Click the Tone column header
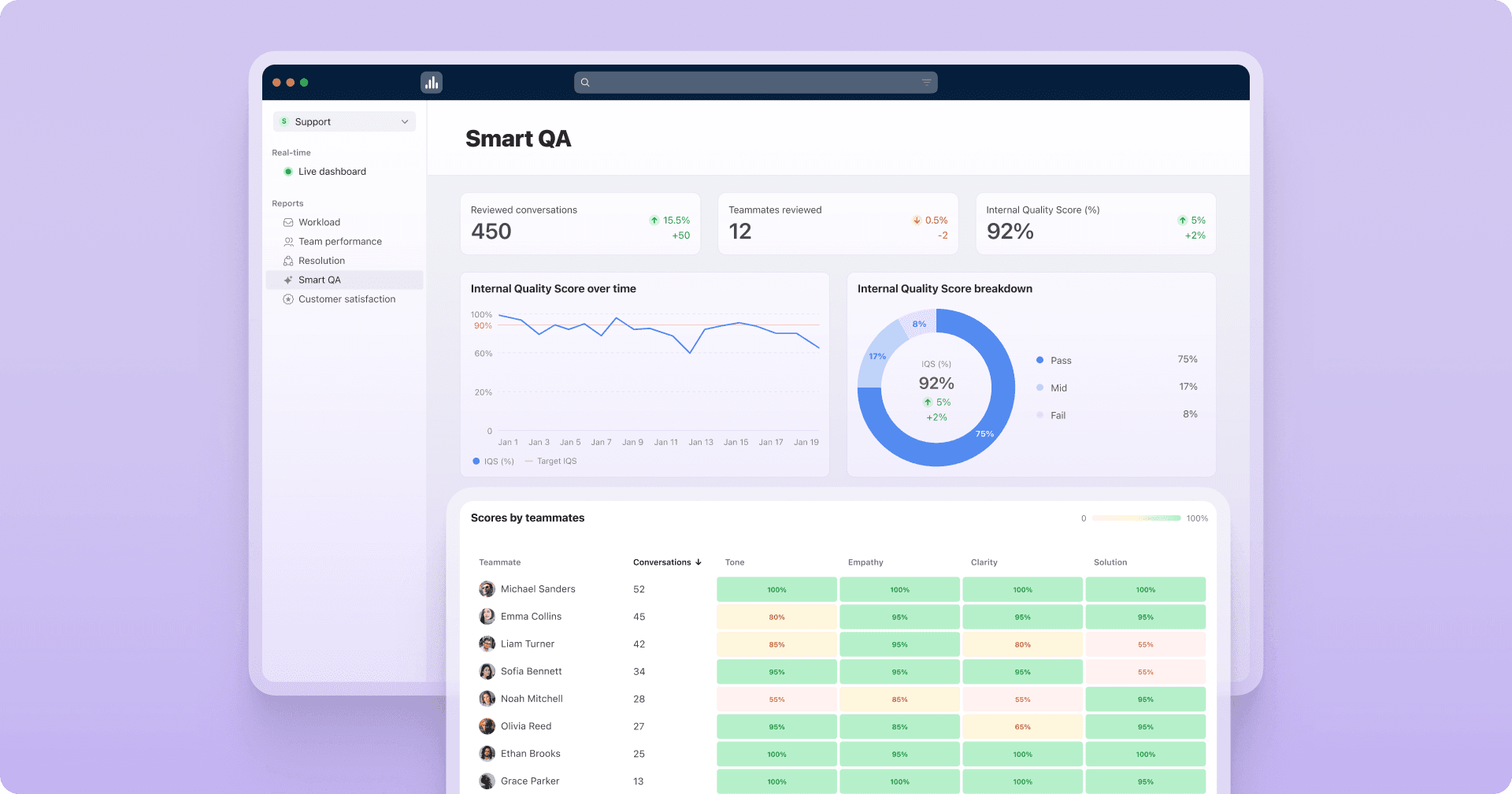Screen dimensions: 1512x794 734,562
